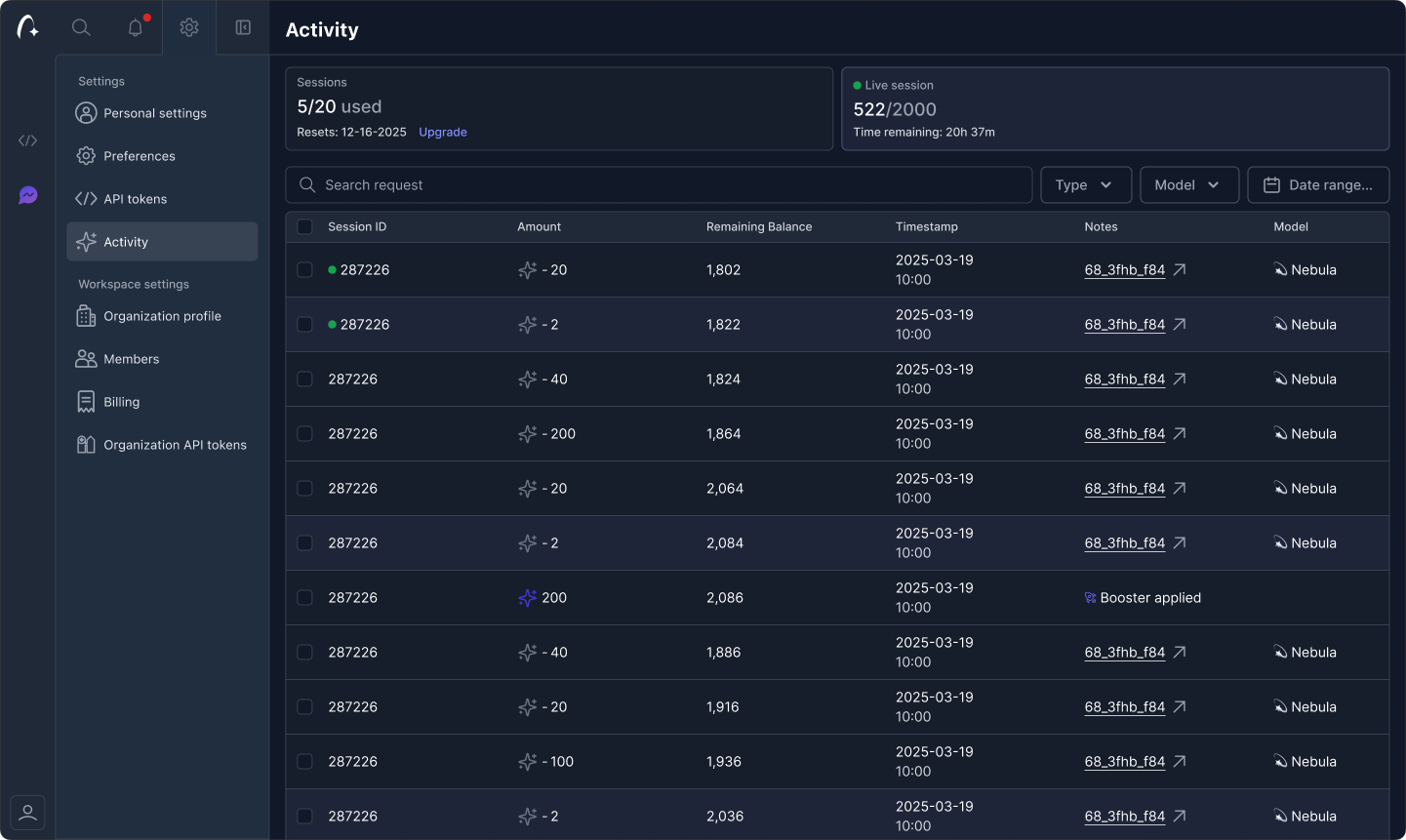Open the Members workspace settings
1406x840 pixels.
click(x=131, y=359)
